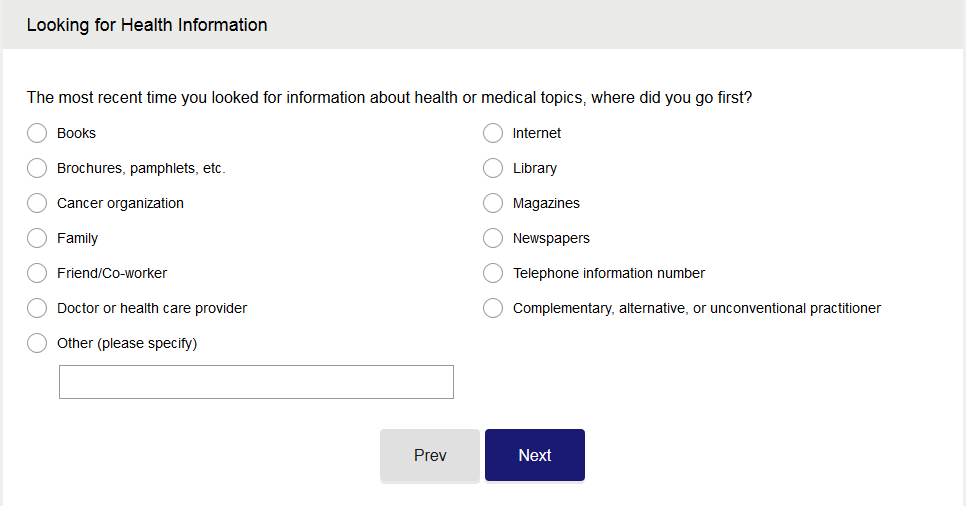Viewport: 966px width, 506px height.
Task: Select Cancer organization radio button
Action: point(37,203)
